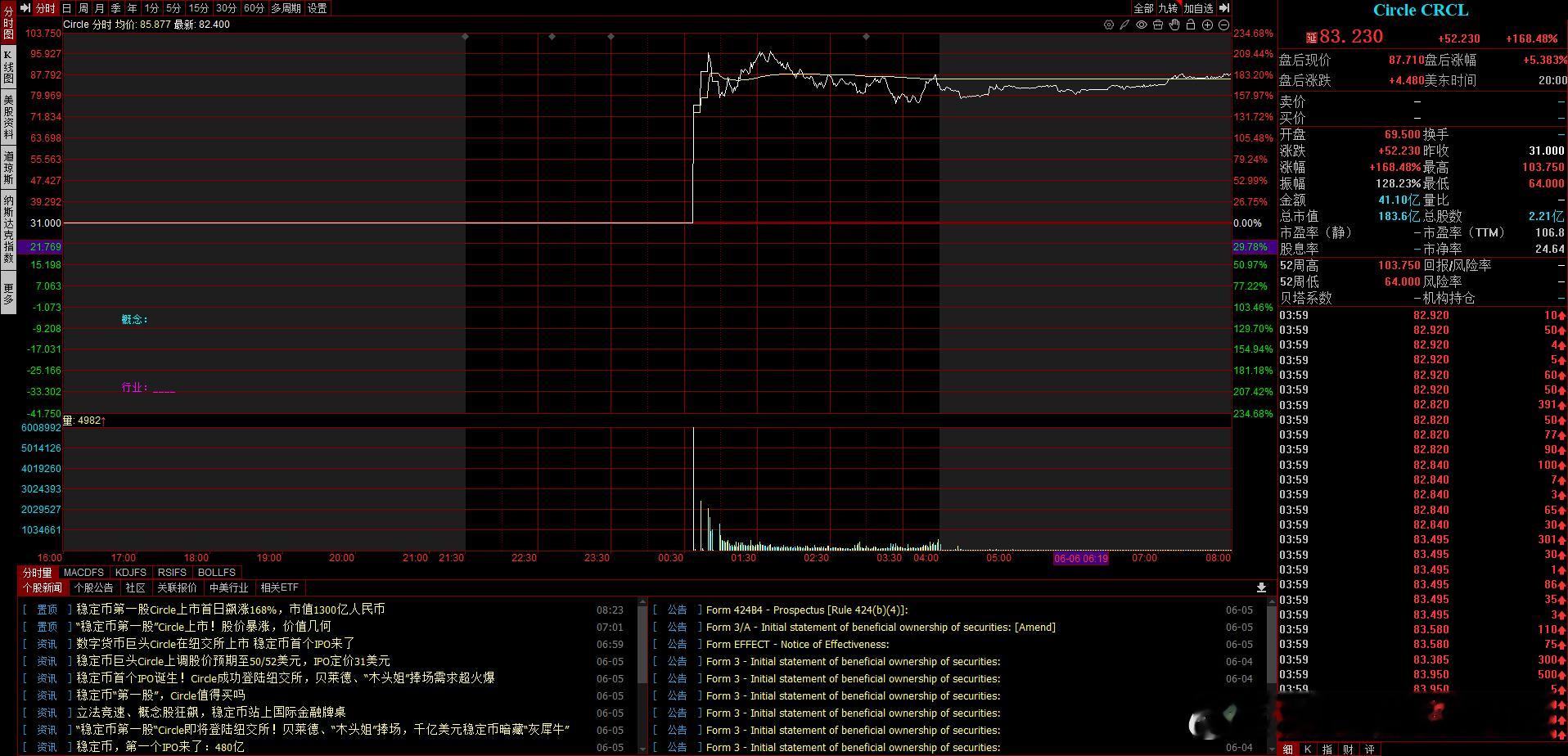Open 分时图 in left sidebar
The width and height of the screenshot is (1568, 756).
tap(8, 23)
